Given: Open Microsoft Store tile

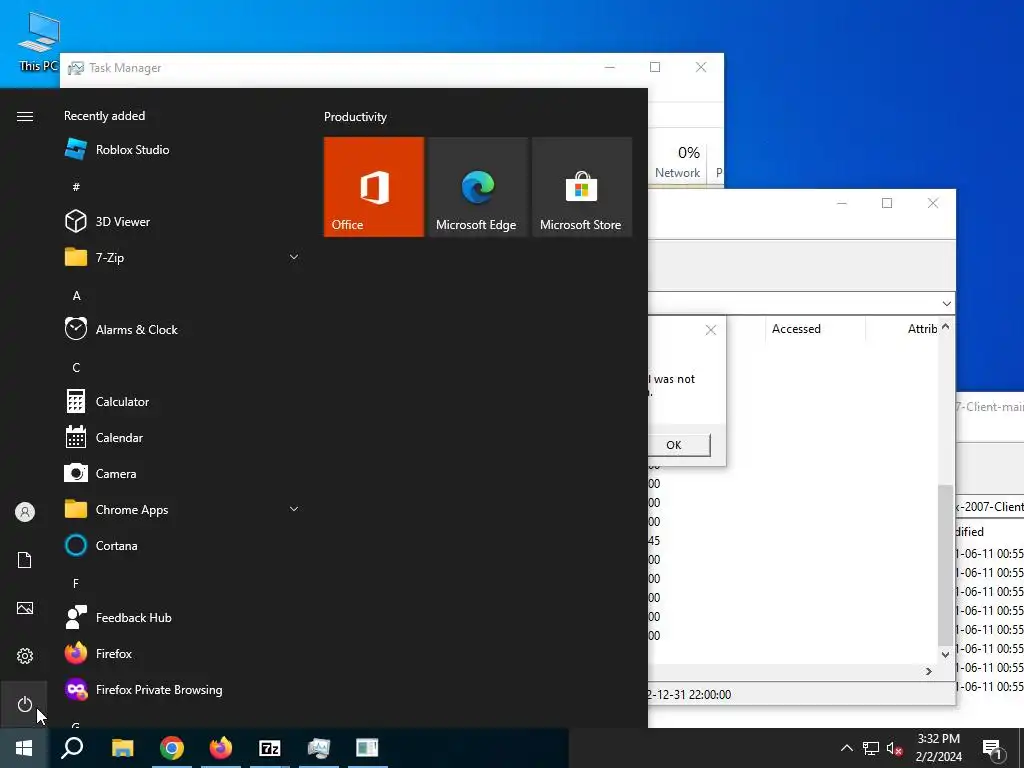Looking at the screenshot, I should tap(581, 187).
